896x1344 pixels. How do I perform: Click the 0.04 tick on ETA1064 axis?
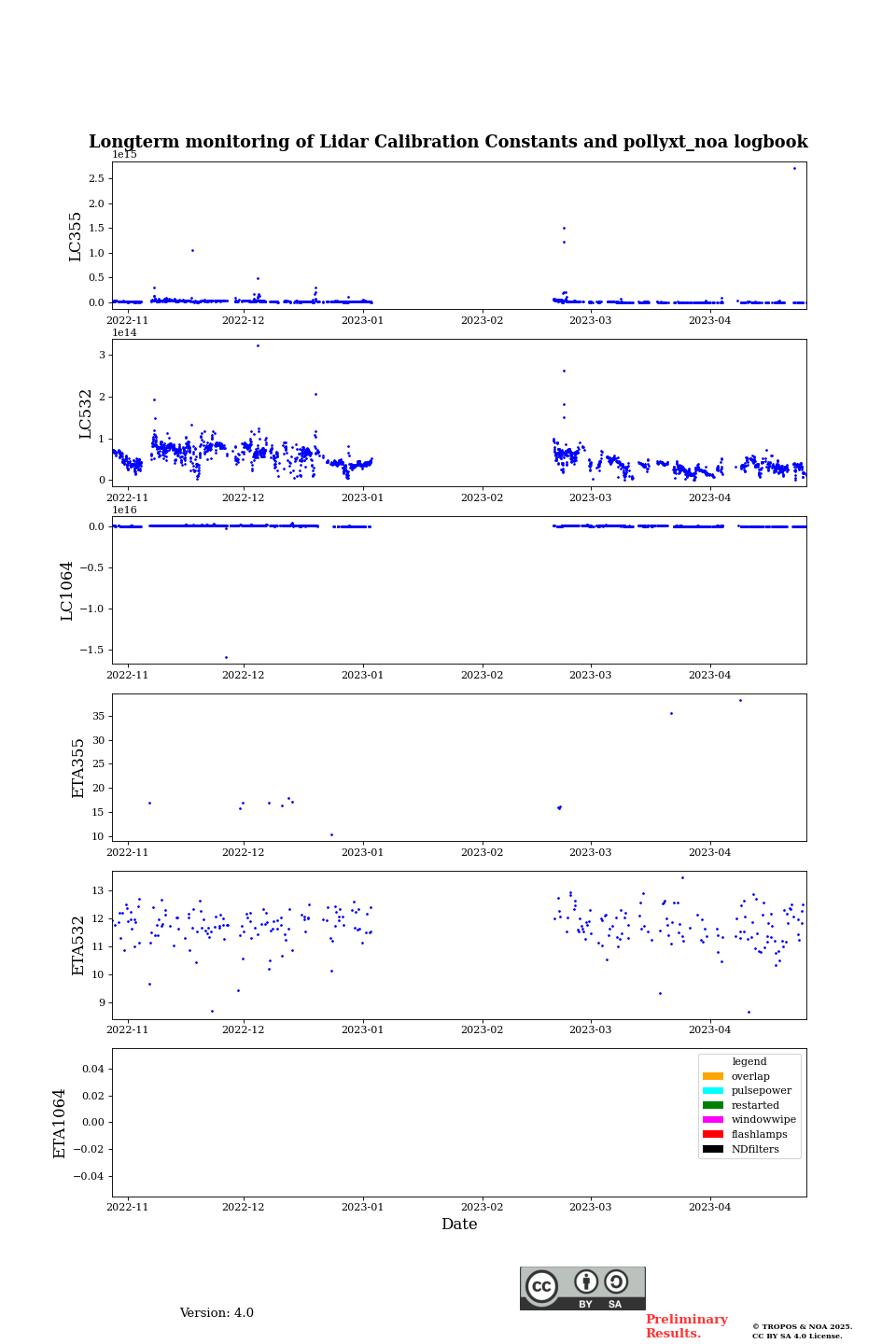[93, 1069]
